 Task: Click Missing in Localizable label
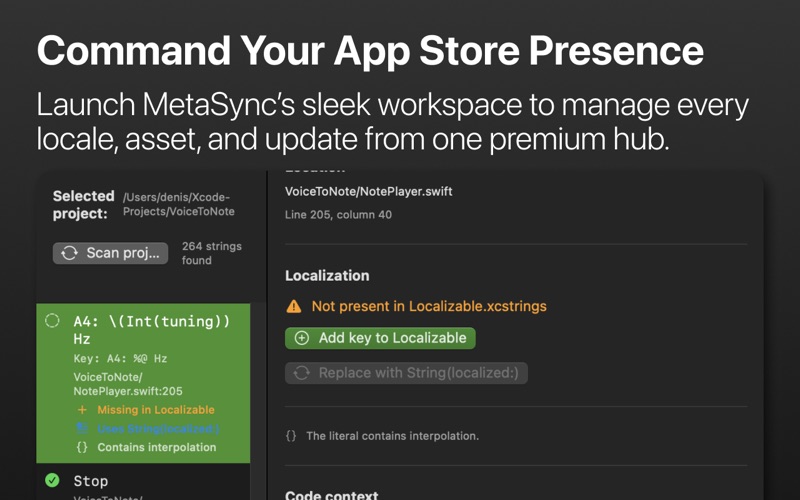[x=156, y=410]
